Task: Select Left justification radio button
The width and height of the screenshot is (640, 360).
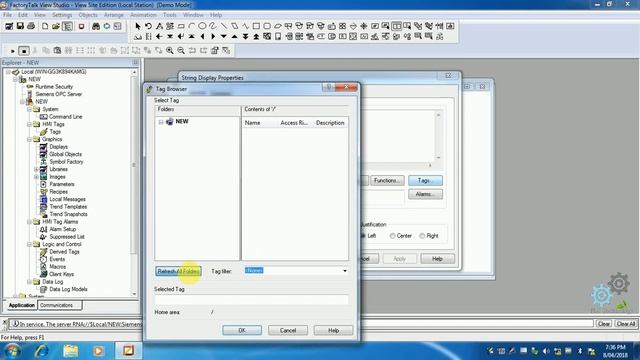Action: [x=363, y=236]
